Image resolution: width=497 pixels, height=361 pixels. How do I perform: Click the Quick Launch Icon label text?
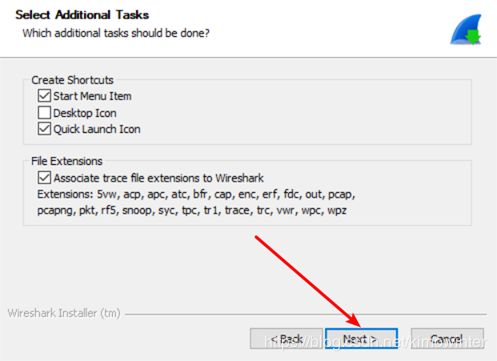97,129
